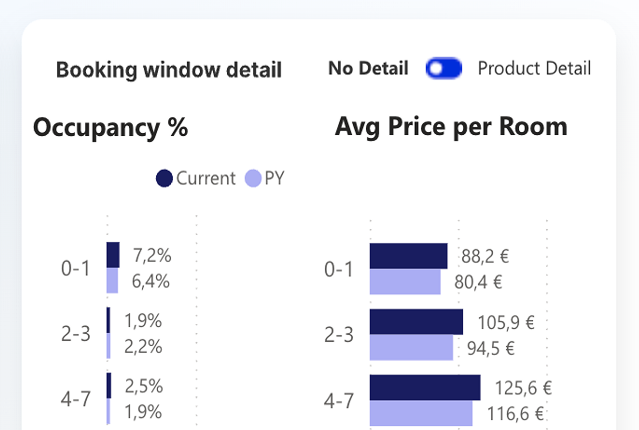Select the 125,6 € Current price bar

(425, 387)
